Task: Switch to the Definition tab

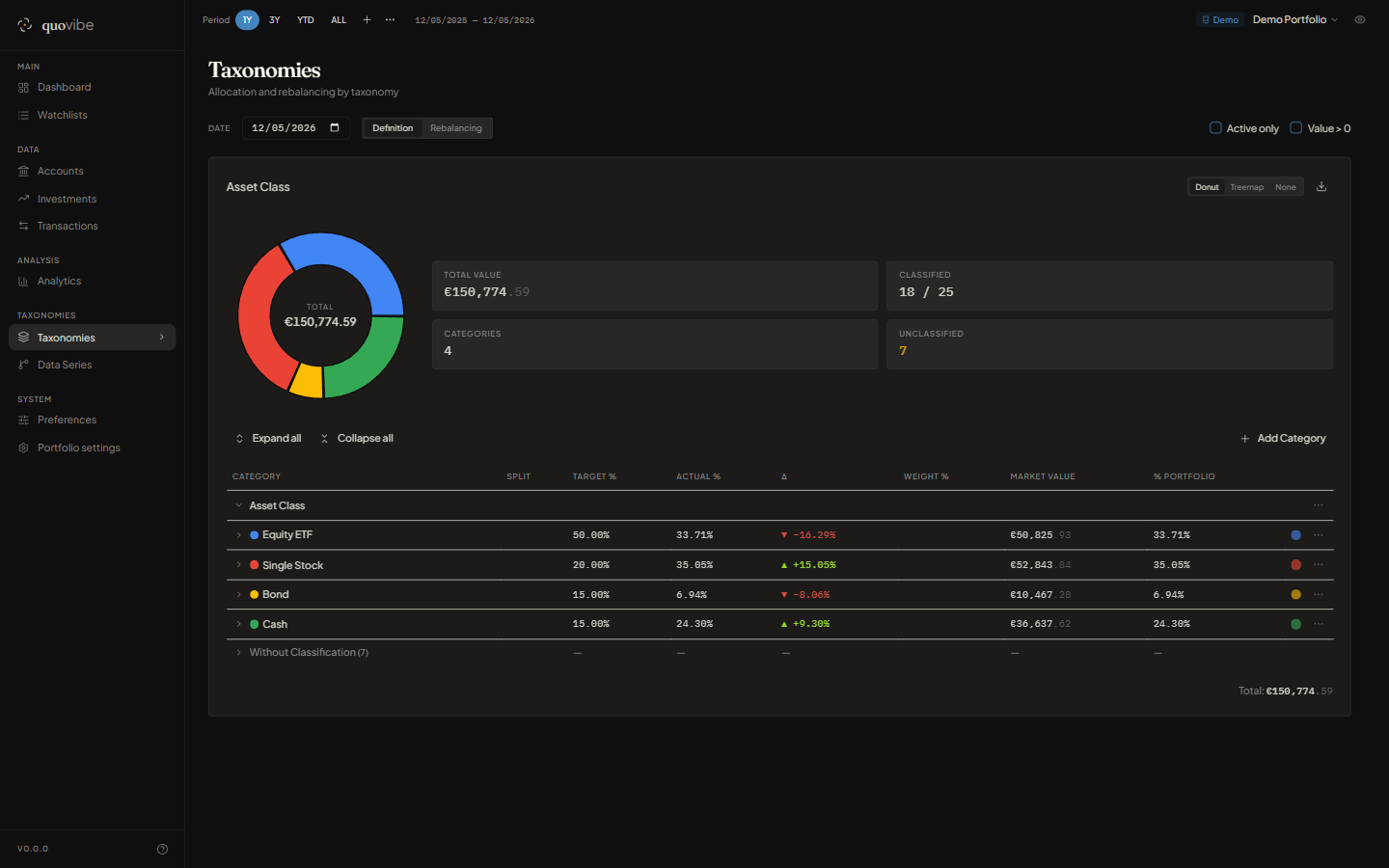Action: (393, 128)
